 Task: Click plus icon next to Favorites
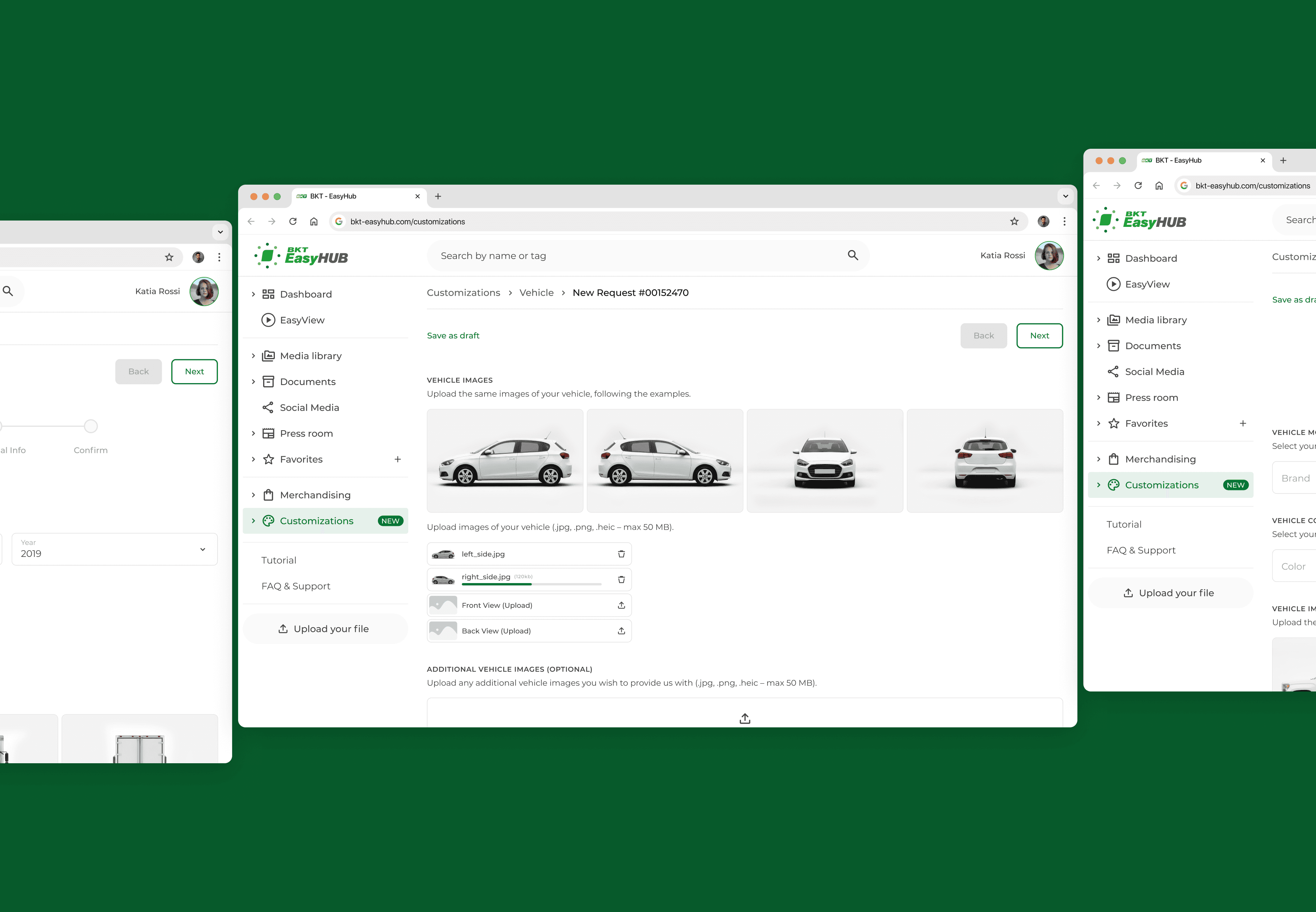pyautogui.click(x=398, y=459)
